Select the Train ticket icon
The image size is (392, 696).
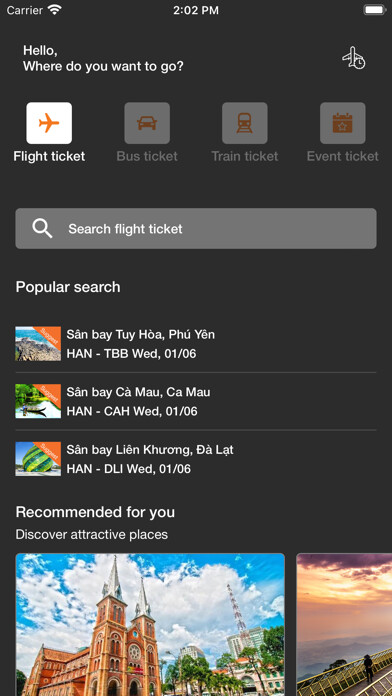tap(245, 123)
